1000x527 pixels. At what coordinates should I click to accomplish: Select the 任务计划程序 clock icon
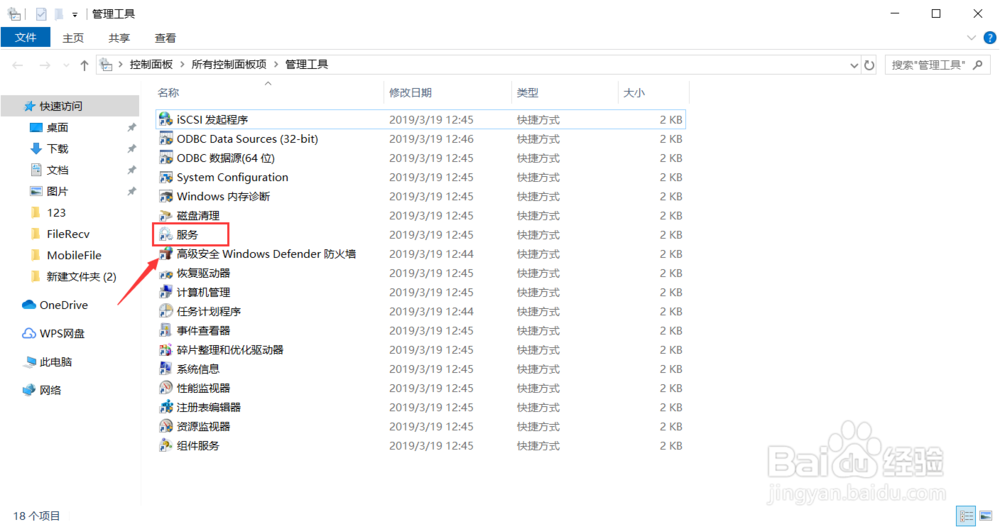[x=166, y=311]
